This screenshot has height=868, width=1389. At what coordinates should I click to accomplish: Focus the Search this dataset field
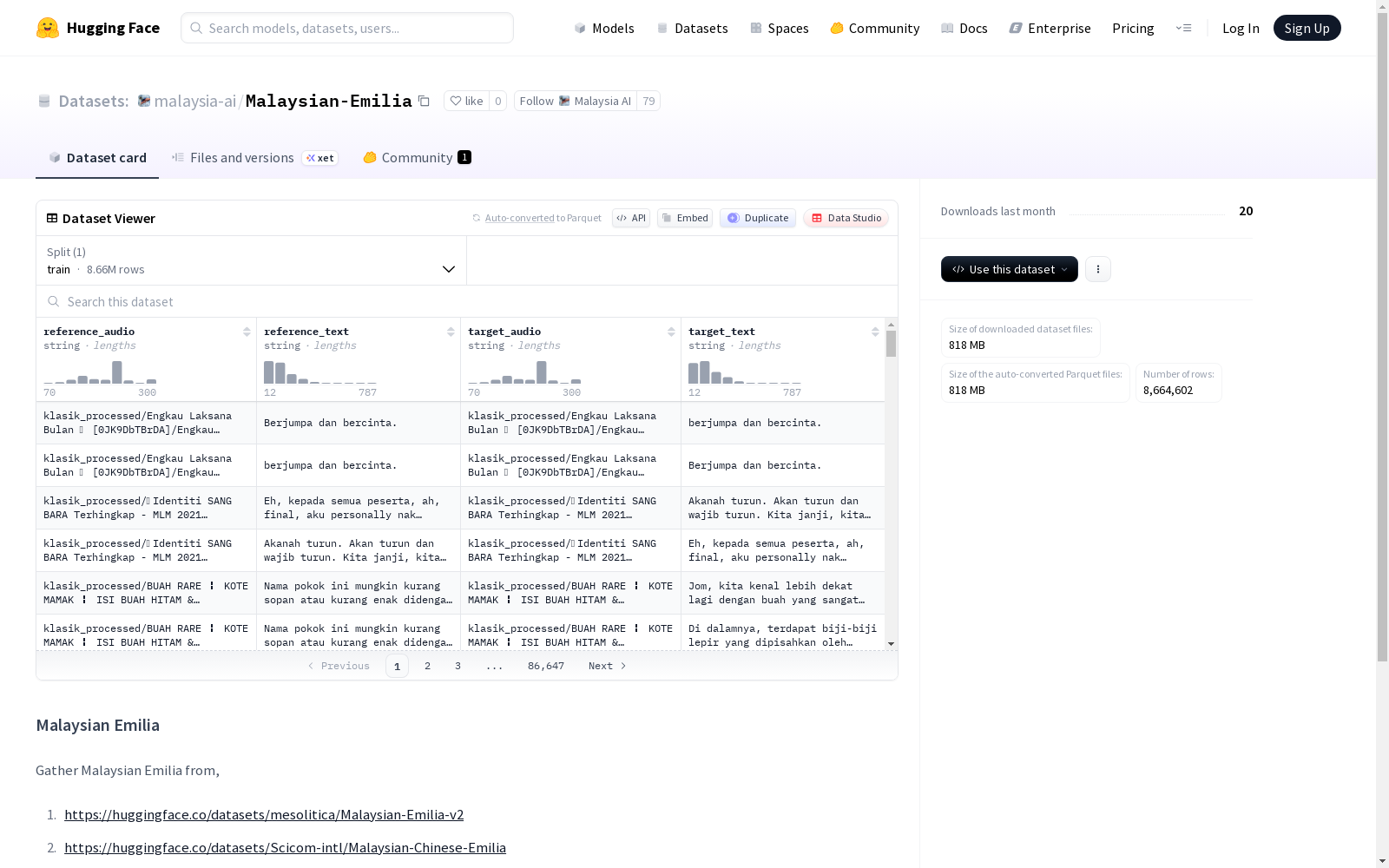coord(467,301)
